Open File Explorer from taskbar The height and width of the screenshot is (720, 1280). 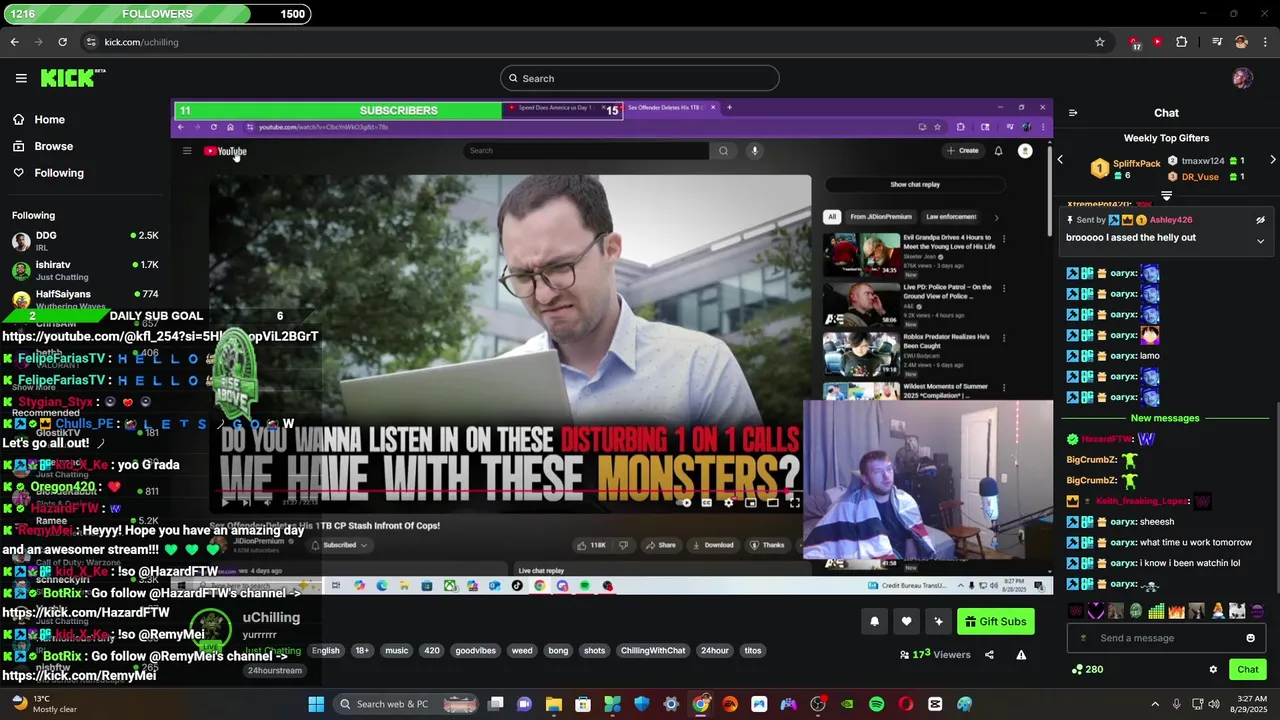(553, 704)
